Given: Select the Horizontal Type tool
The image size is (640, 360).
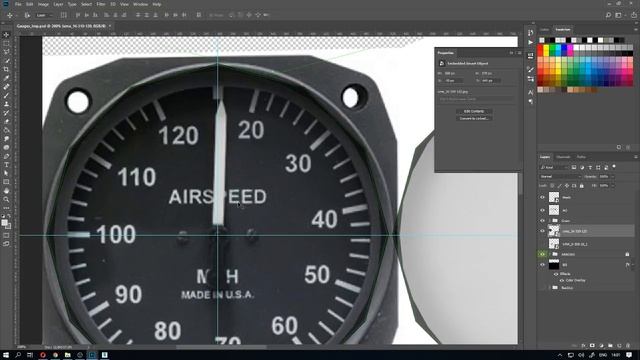Looking at the screenshot, I should 6,165.
